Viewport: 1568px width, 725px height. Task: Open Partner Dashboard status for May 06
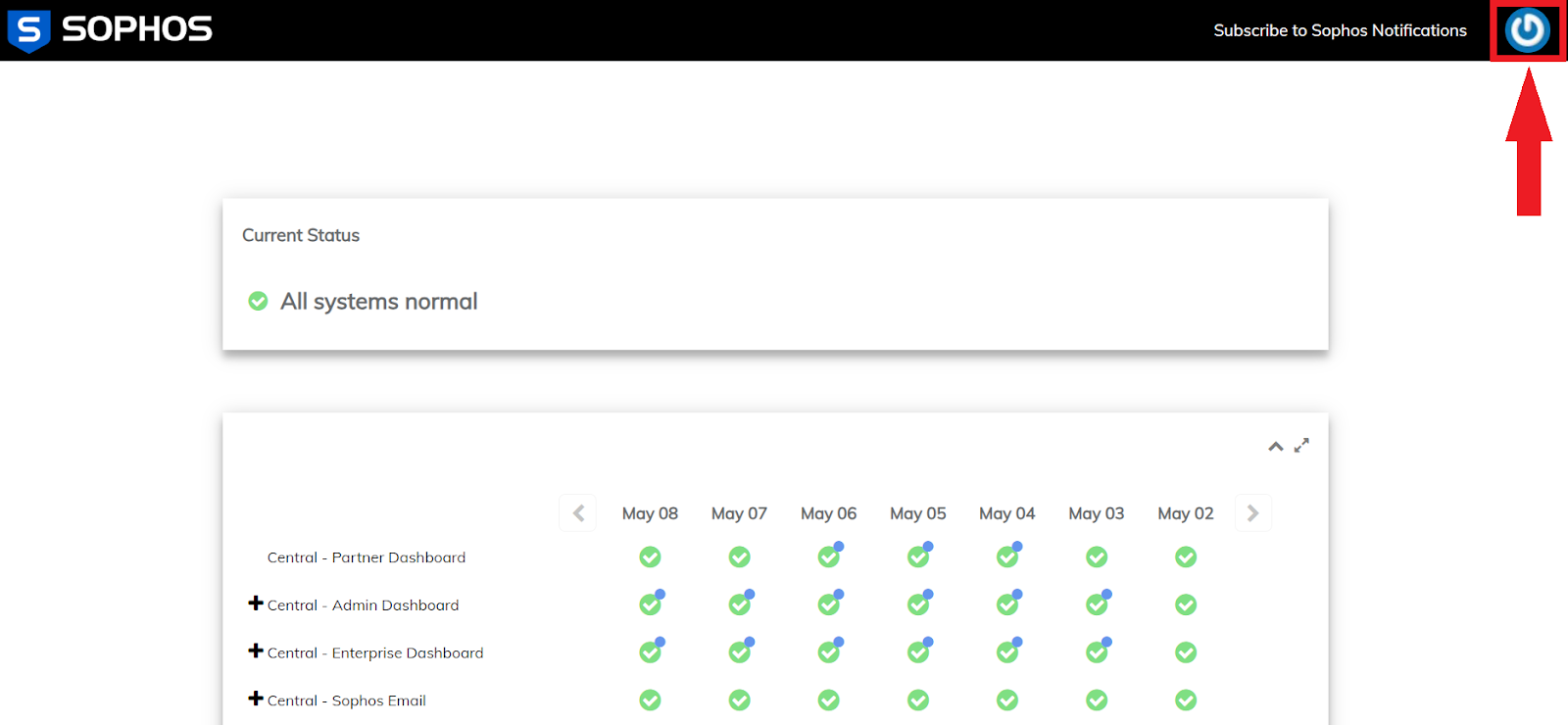[x=829, y=556]
